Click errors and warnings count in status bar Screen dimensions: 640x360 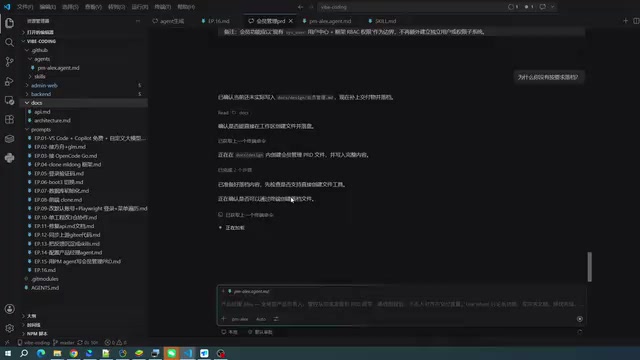(x=116, y=342)
